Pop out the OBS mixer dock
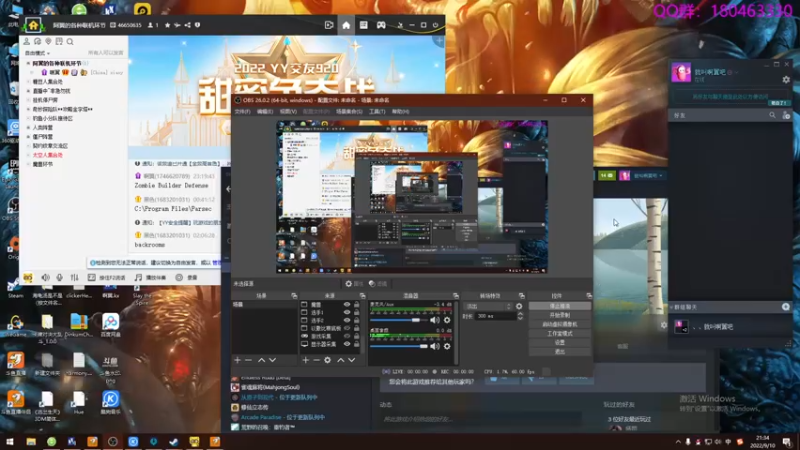The width and height of the screenshot is (800, 450). point(455,296)
